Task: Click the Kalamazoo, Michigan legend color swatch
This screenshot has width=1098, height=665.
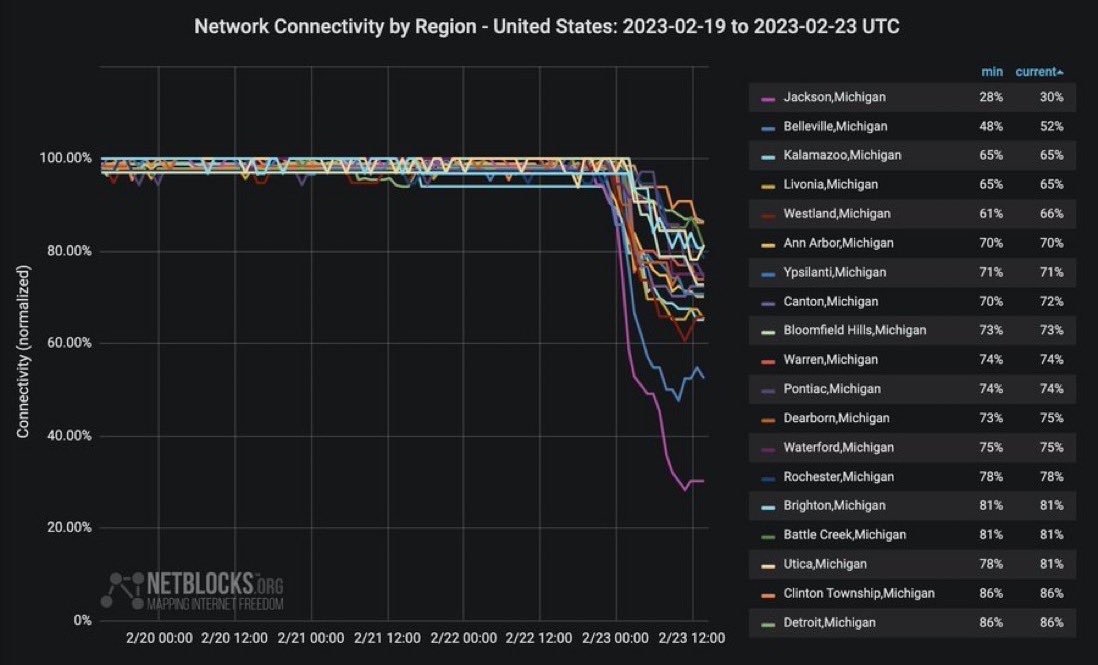Action: [768, 157]
